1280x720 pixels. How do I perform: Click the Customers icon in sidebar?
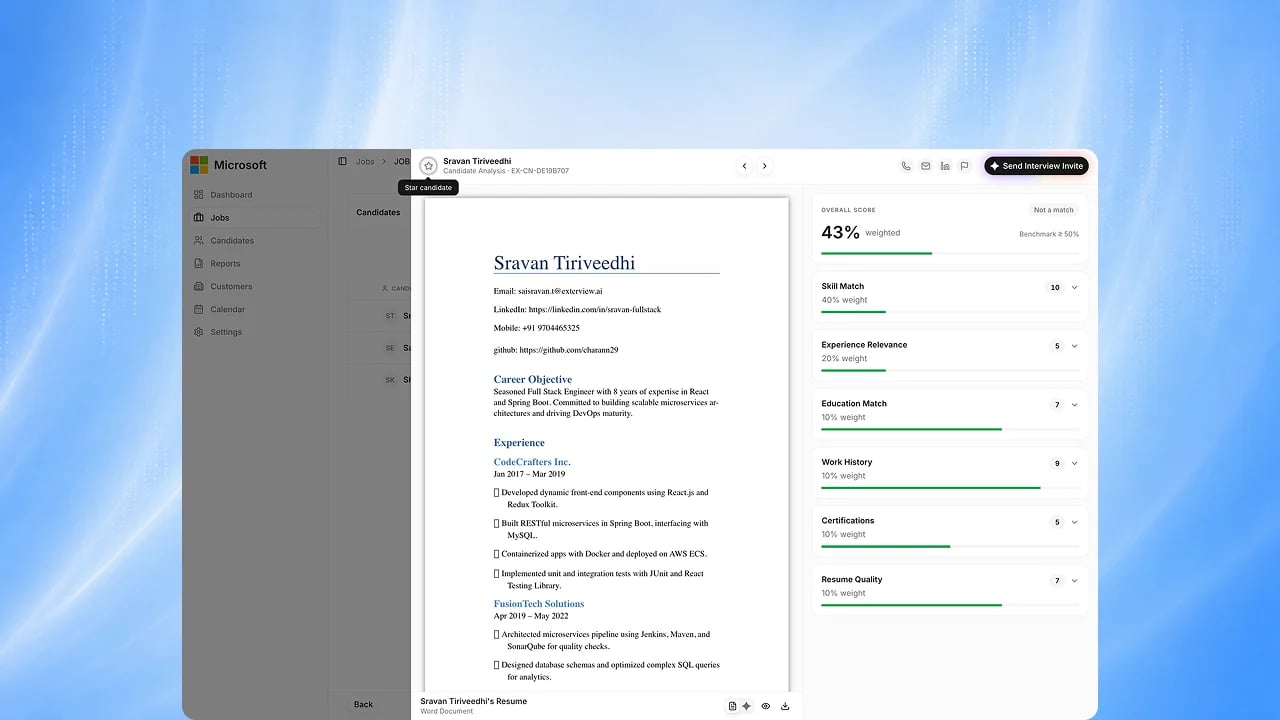click(199, 287)
